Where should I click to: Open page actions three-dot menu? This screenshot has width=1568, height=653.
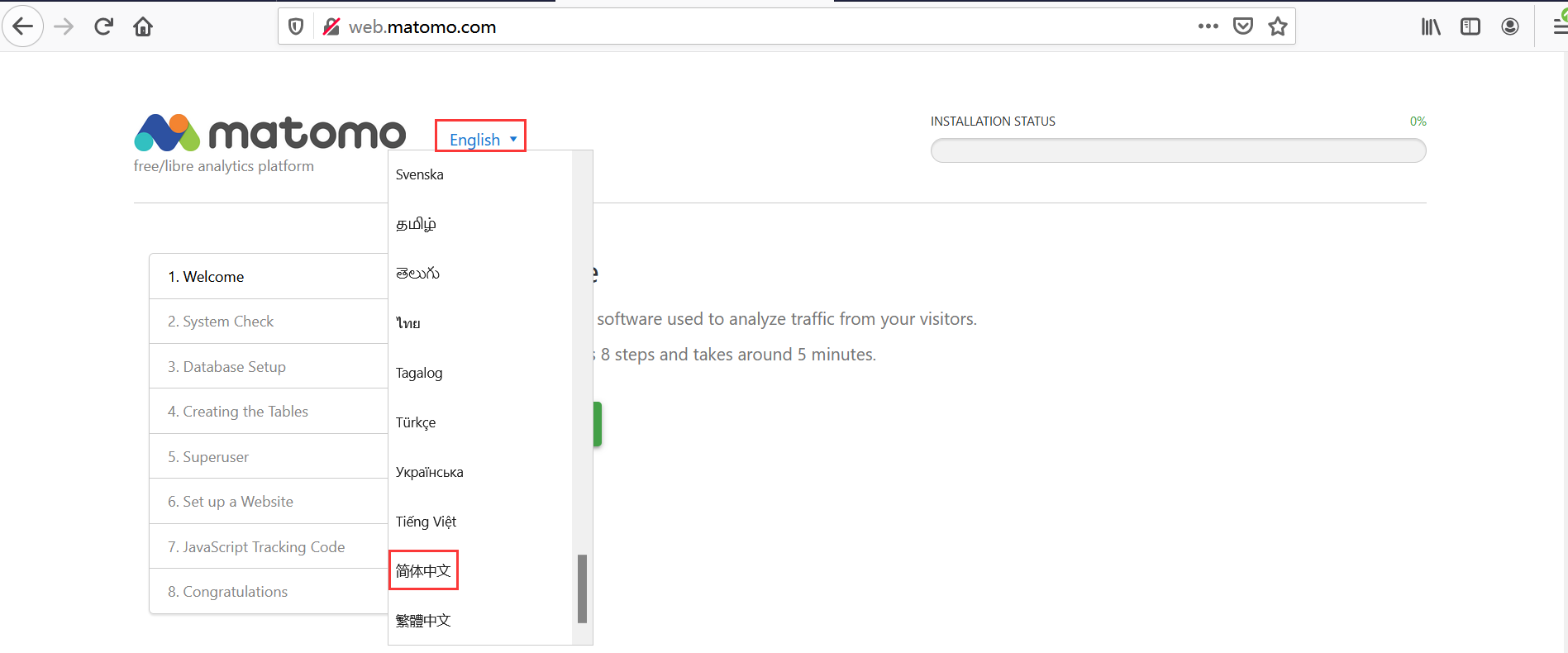(1208, 26)
